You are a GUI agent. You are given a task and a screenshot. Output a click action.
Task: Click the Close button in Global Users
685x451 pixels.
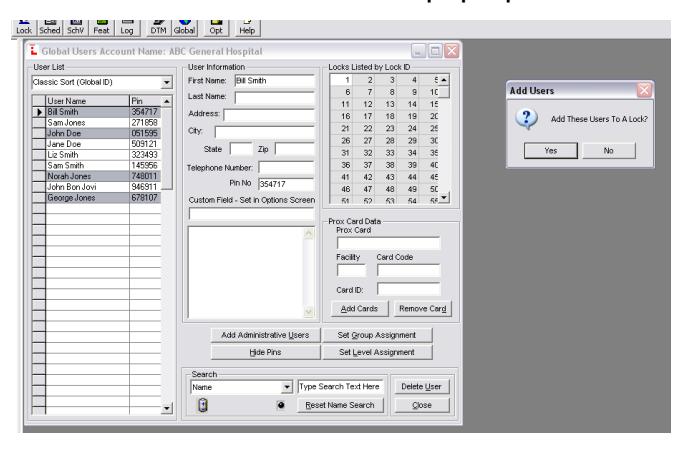[422, 405]
